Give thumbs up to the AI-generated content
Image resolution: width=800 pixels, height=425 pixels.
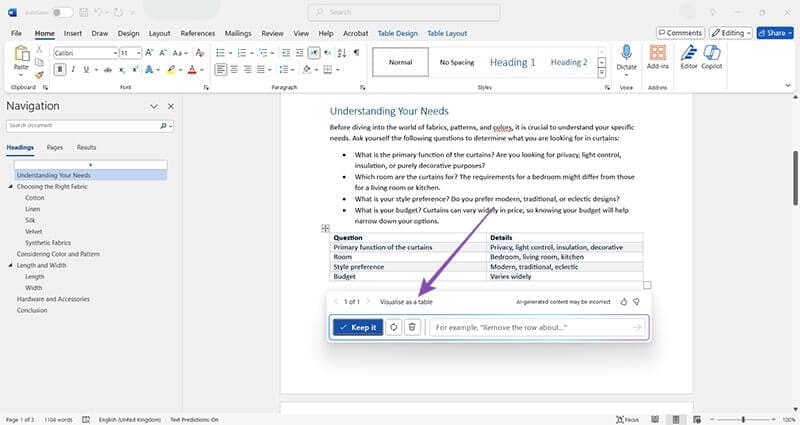coord(623,301)
